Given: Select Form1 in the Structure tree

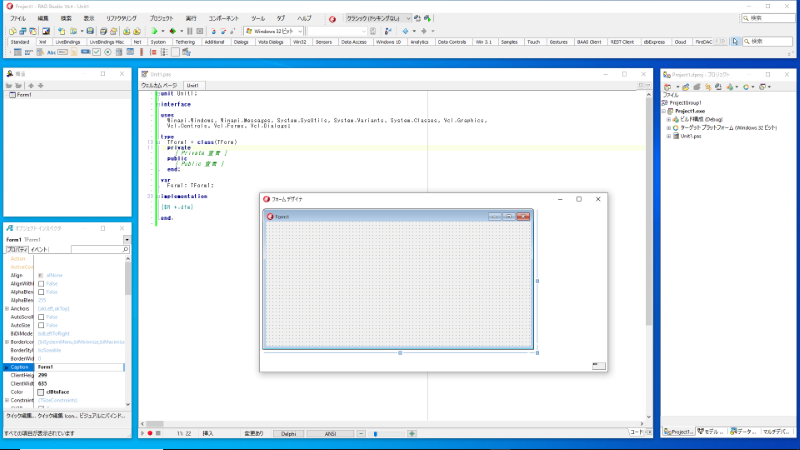Looking at the screenshot, I should pyautogui.click(x=24, y=95).
